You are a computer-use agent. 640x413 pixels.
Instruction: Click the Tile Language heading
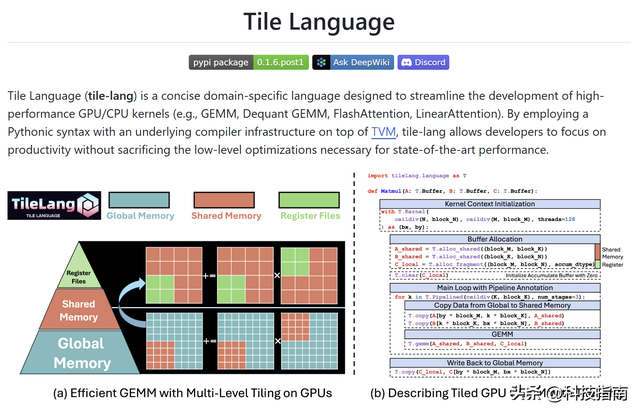319,22
